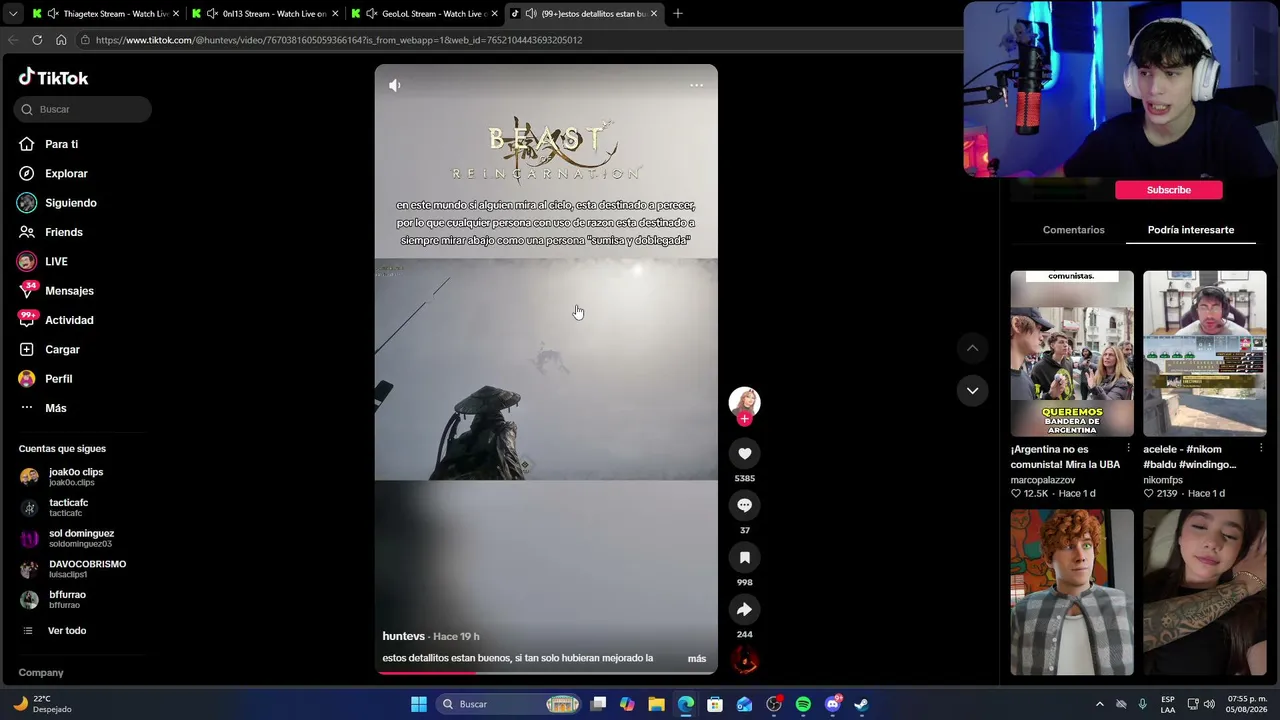
Task: Expand the browser tab search dropdown
Action: tap(12, 14)
